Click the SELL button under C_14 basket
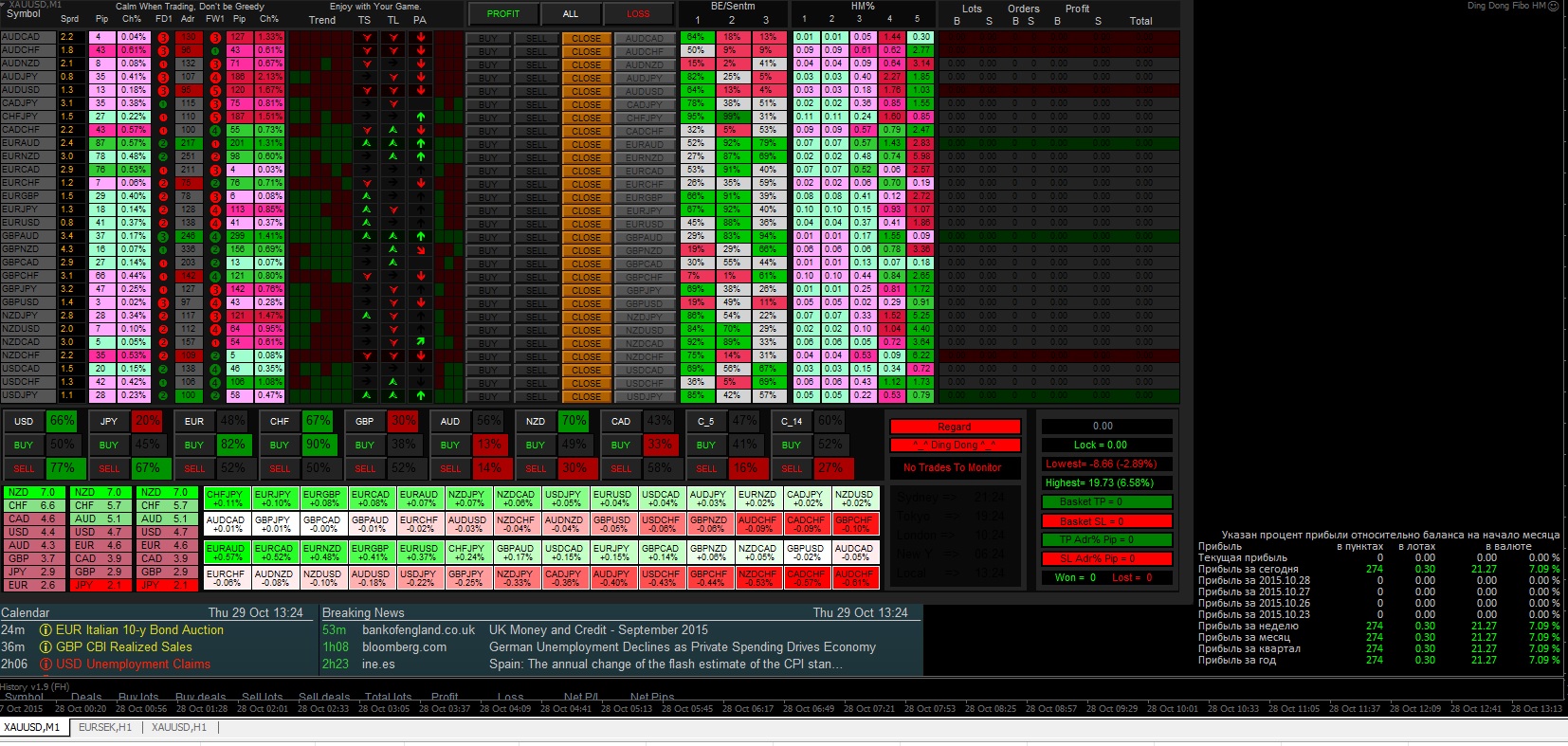1568x746 pixels. coord(792,469)
